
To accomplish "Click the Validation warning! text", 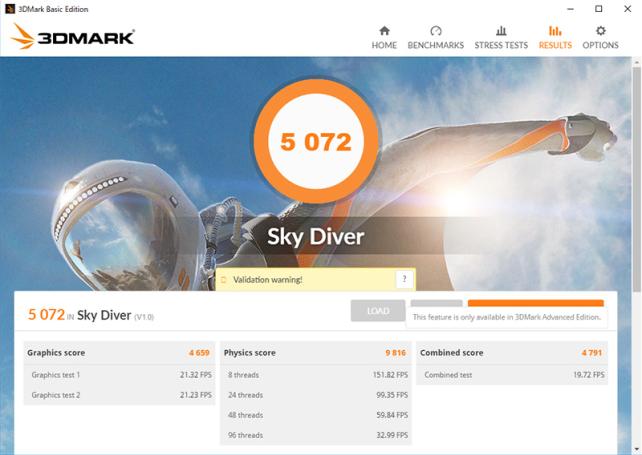I will pyautogui.click(x=267, y=280).
